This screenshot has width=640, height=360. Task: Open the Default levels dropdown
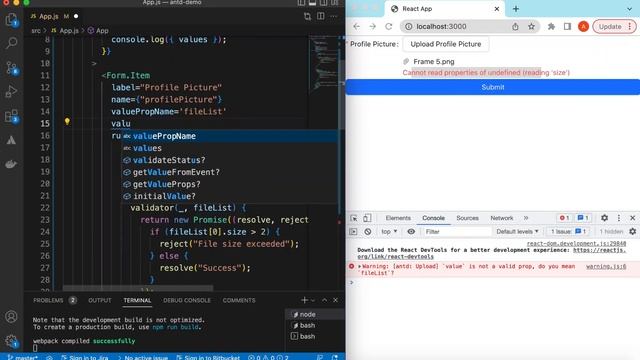[x=517, y=231]
